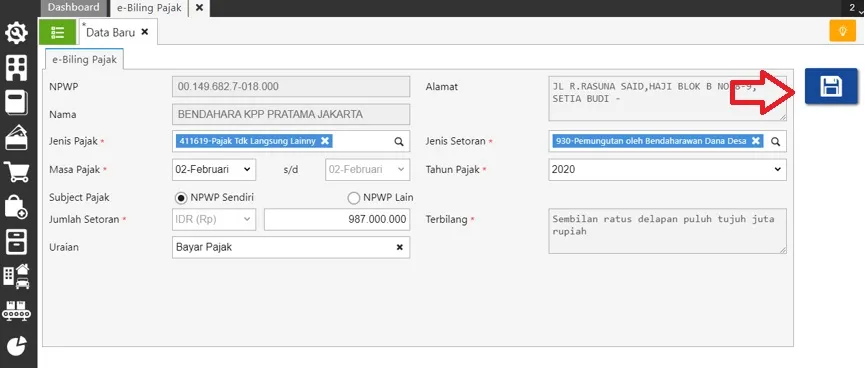Open the Masa Pajak start month dropdown

(x=214, y=169)
